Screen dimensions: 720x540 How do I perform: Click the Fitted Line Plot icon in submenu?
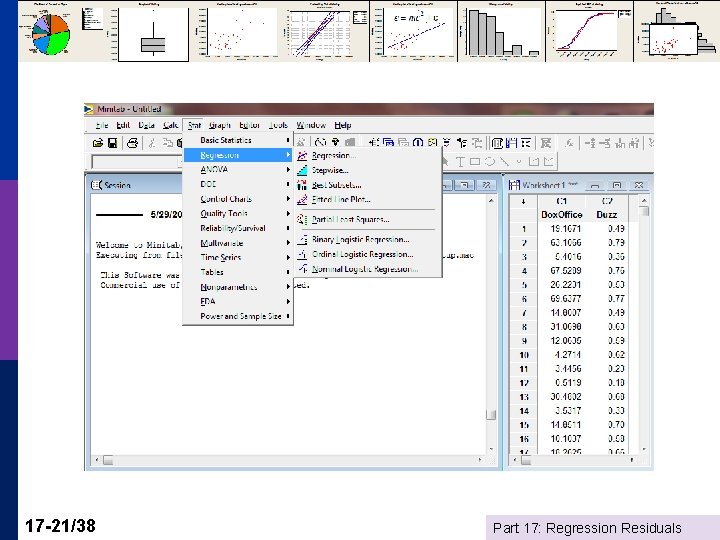pos(302,200)
